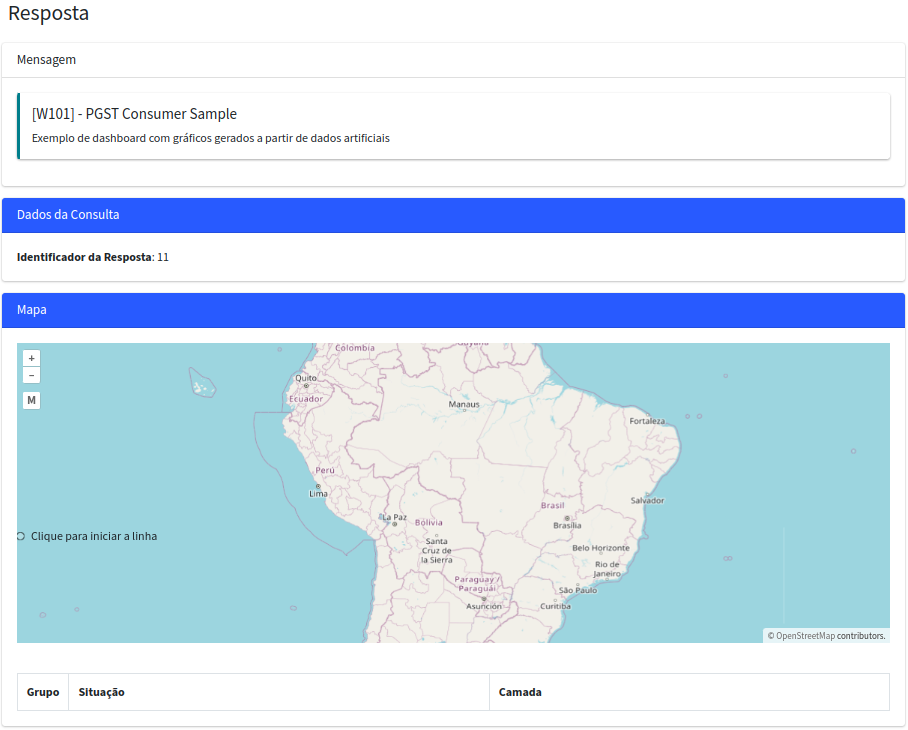The width and height of the screenshot is (908, 730).
Task: Select the Situação column header
Action: 102,692
